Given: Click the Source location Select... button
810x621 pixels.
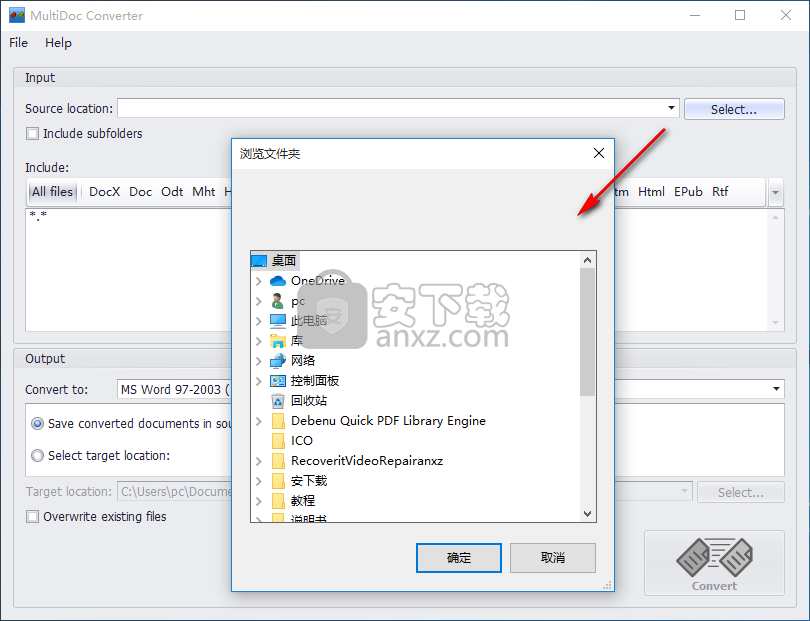Looking at the screenshot, I should pyautogui.click(x=734, y=109).
